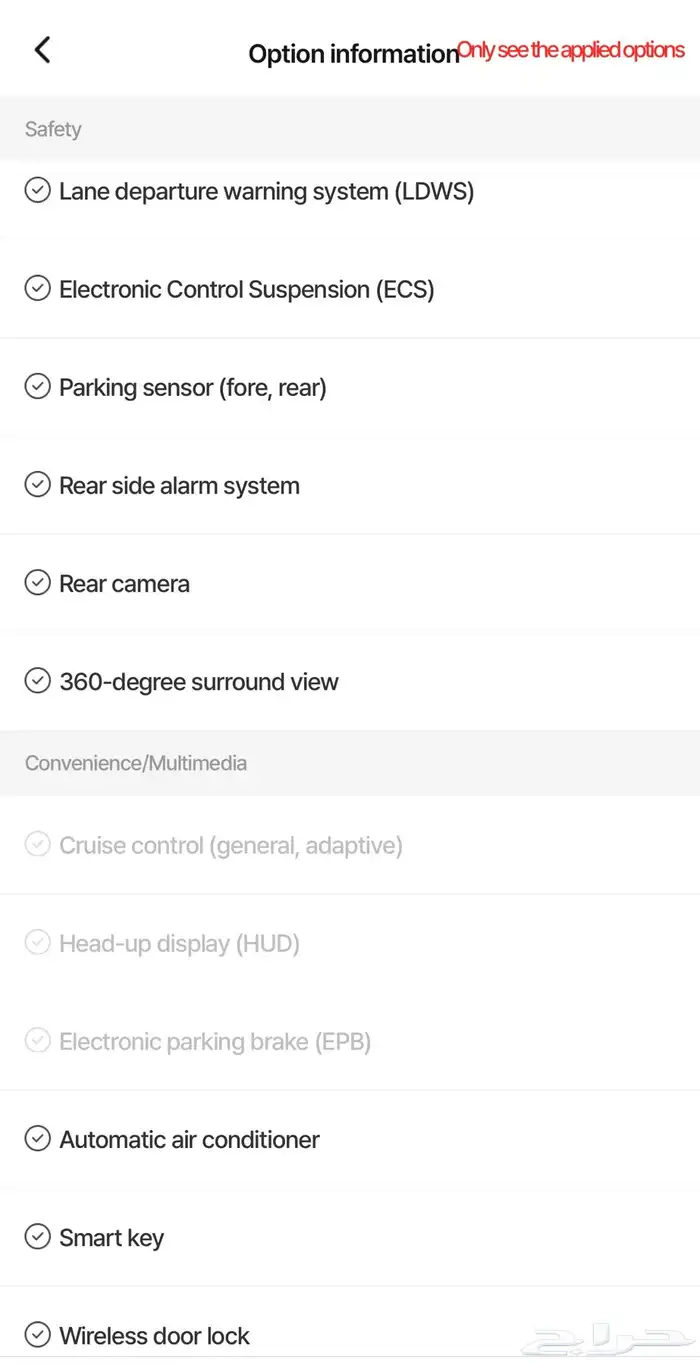Viewport: 700px width, 1365px height.
Task: Toggle the greyed Head-up display (HUD) checkmark
Action: 37,942
